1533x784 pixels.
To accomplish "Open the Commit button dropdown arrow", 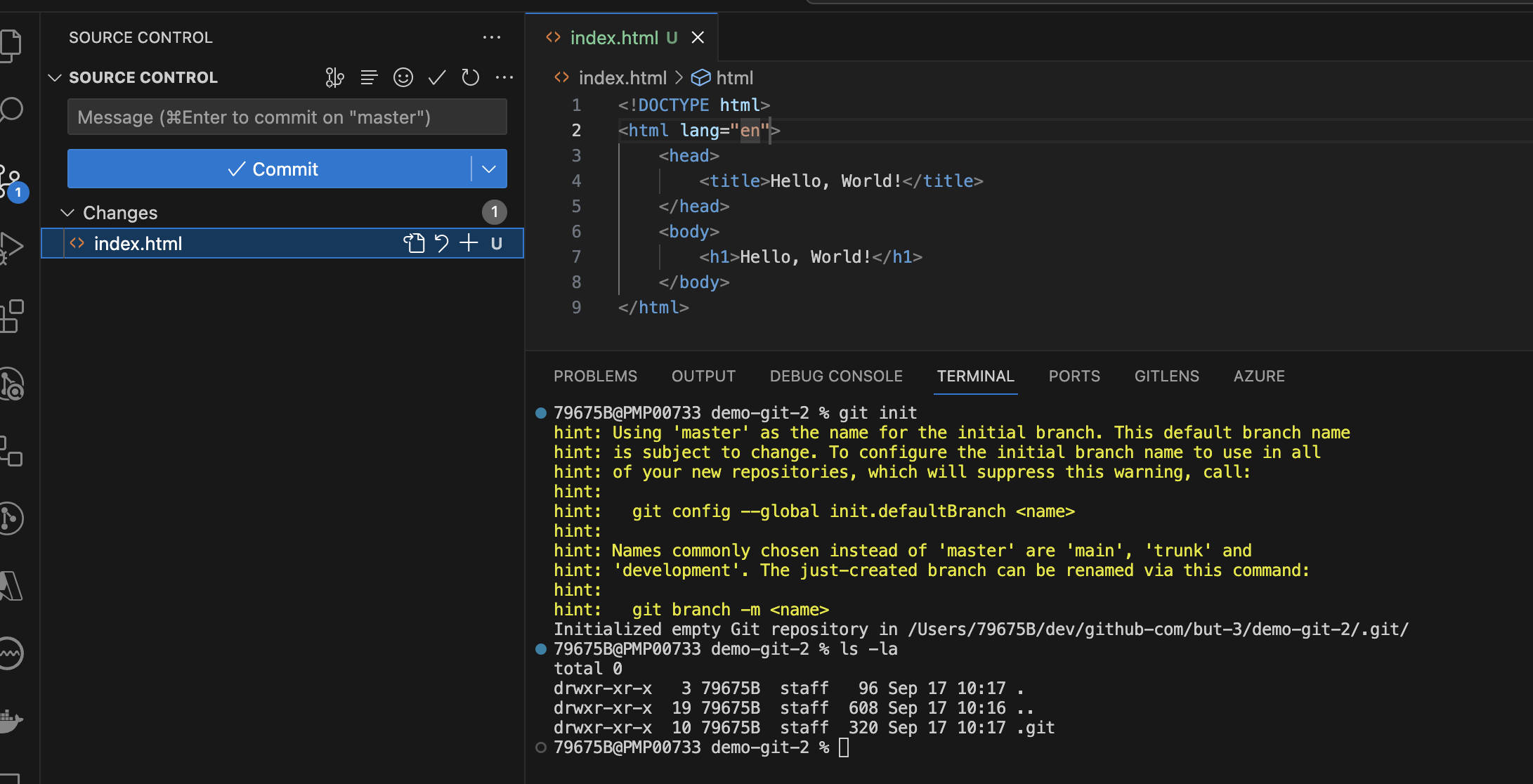I will (489, 169).
